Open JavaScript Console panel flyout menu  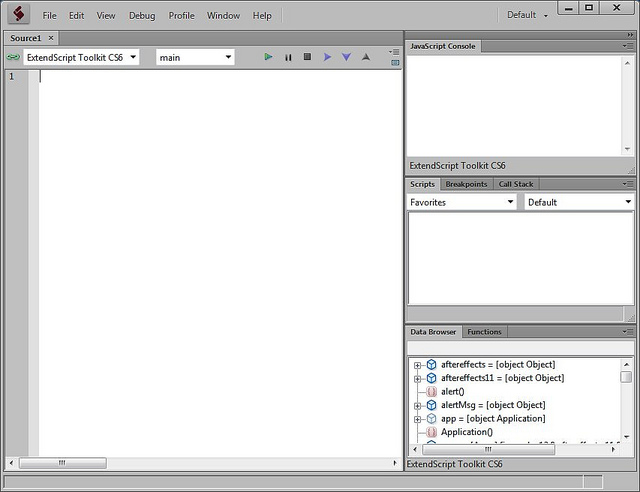tap(628, 46)
